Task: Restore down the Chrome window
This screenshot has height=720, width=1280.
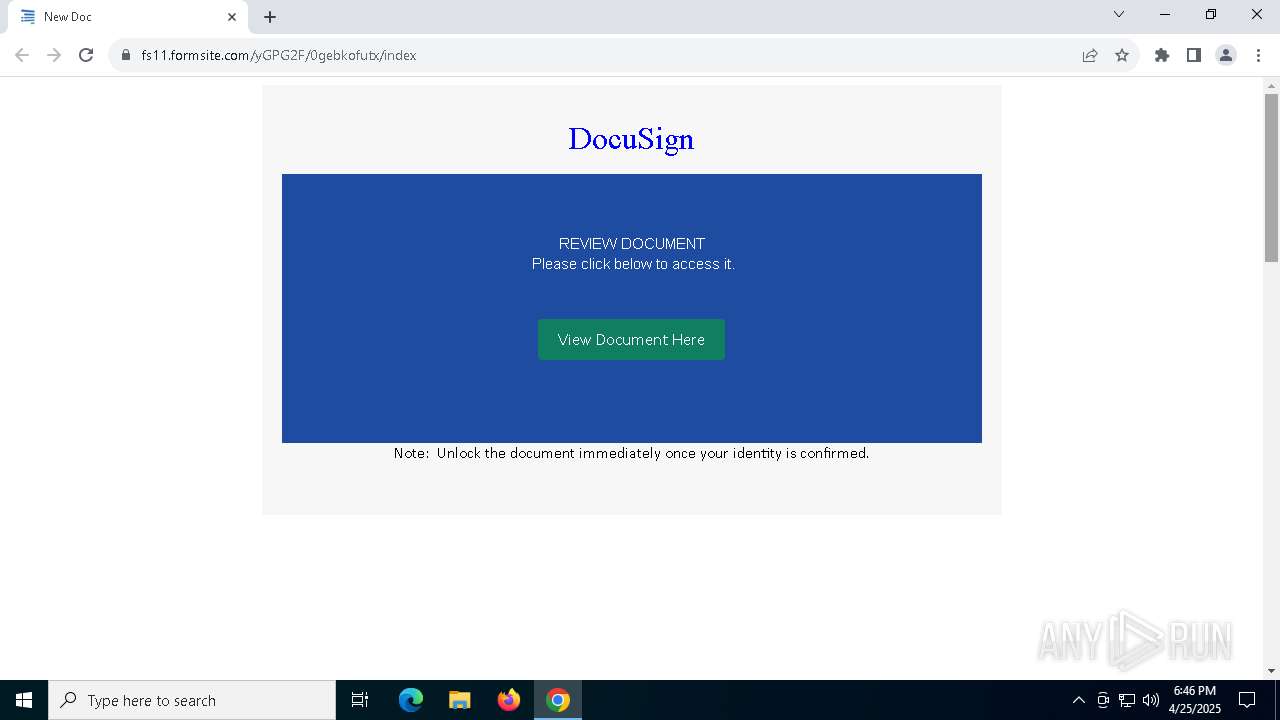Action: click(1211, 14)
